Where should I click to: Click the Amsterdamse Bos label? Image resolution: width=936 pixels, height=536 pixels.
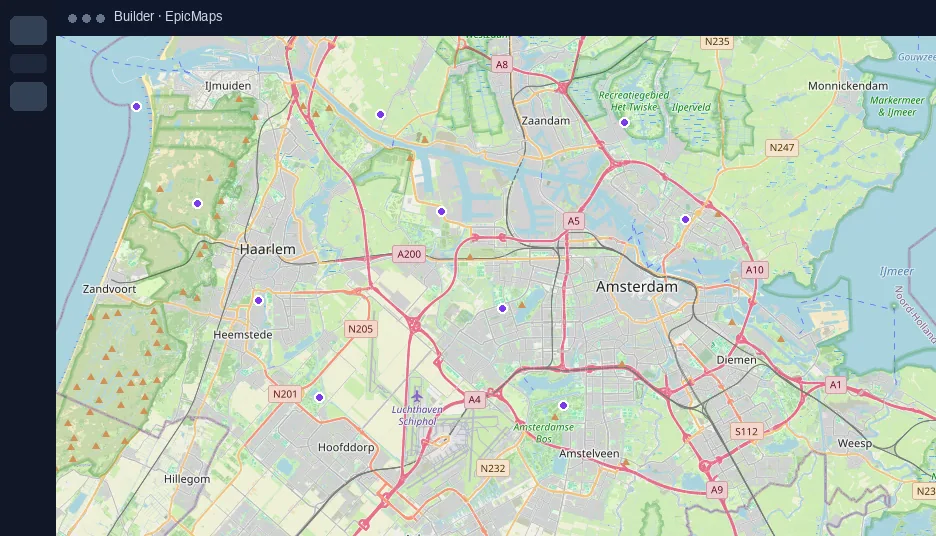click(544, 433)
